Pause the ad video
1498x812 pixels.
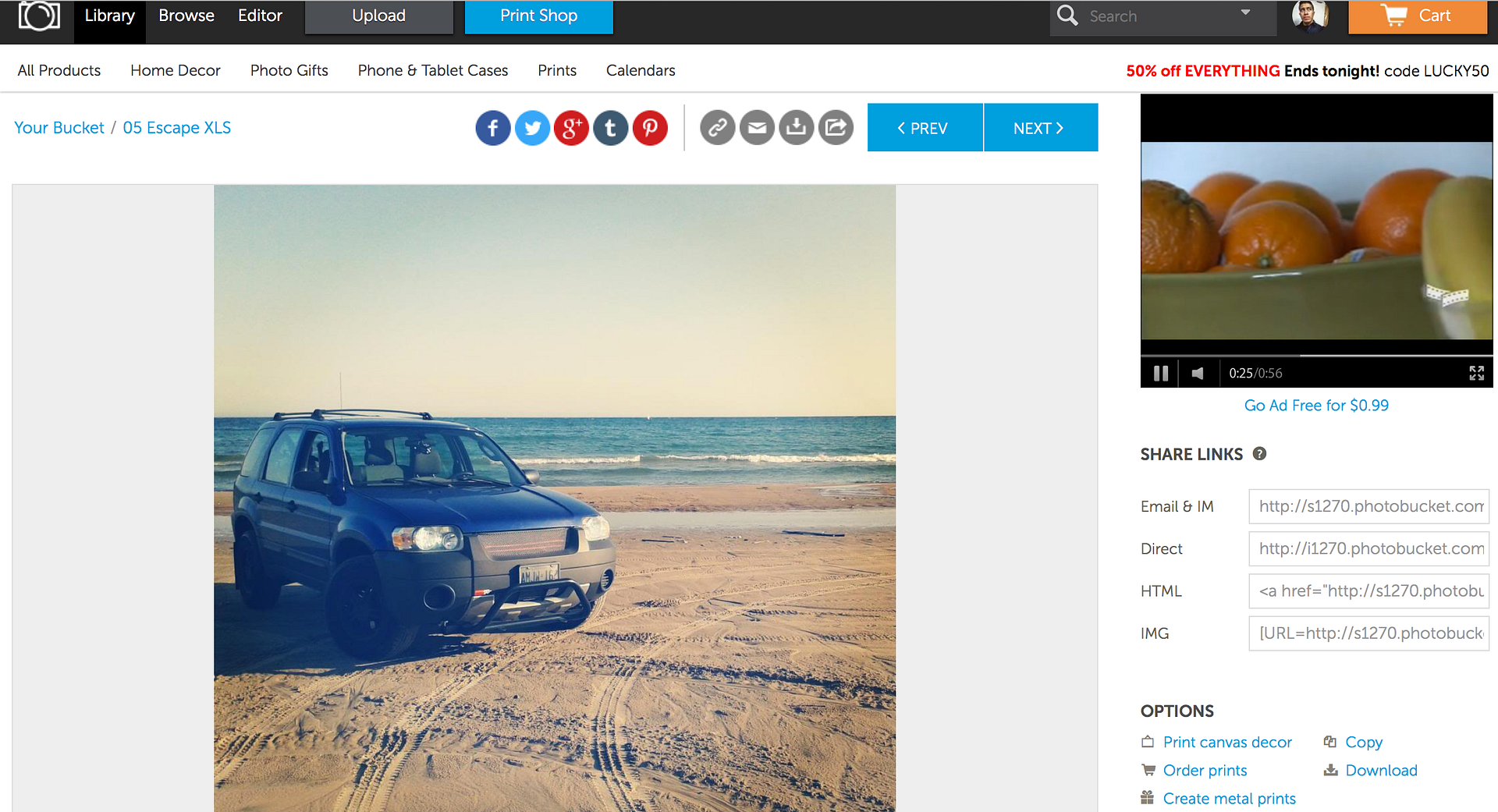coord(1161,373)
